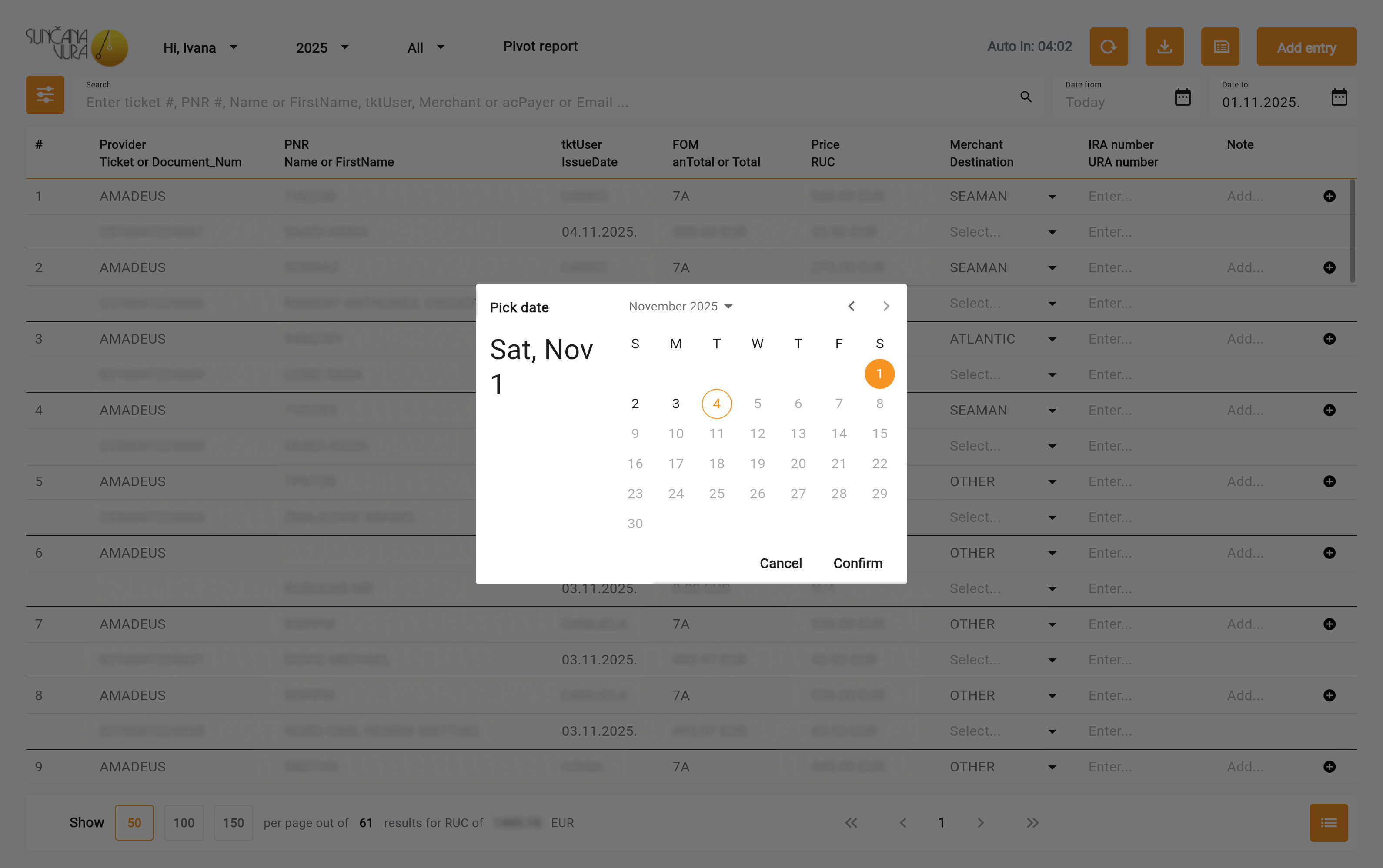Click the search magnifier icon
1383x868 pixels.
(1026, 97)
